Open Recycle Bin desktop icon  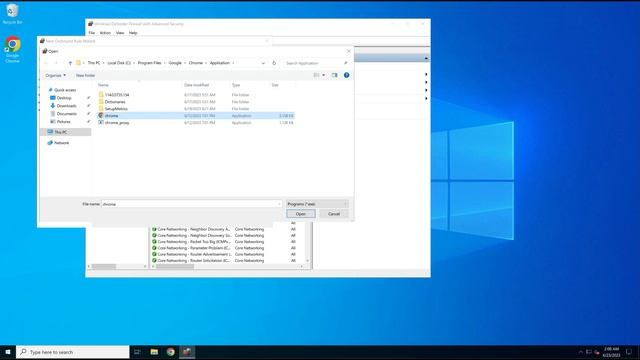(x=12, y=14)
